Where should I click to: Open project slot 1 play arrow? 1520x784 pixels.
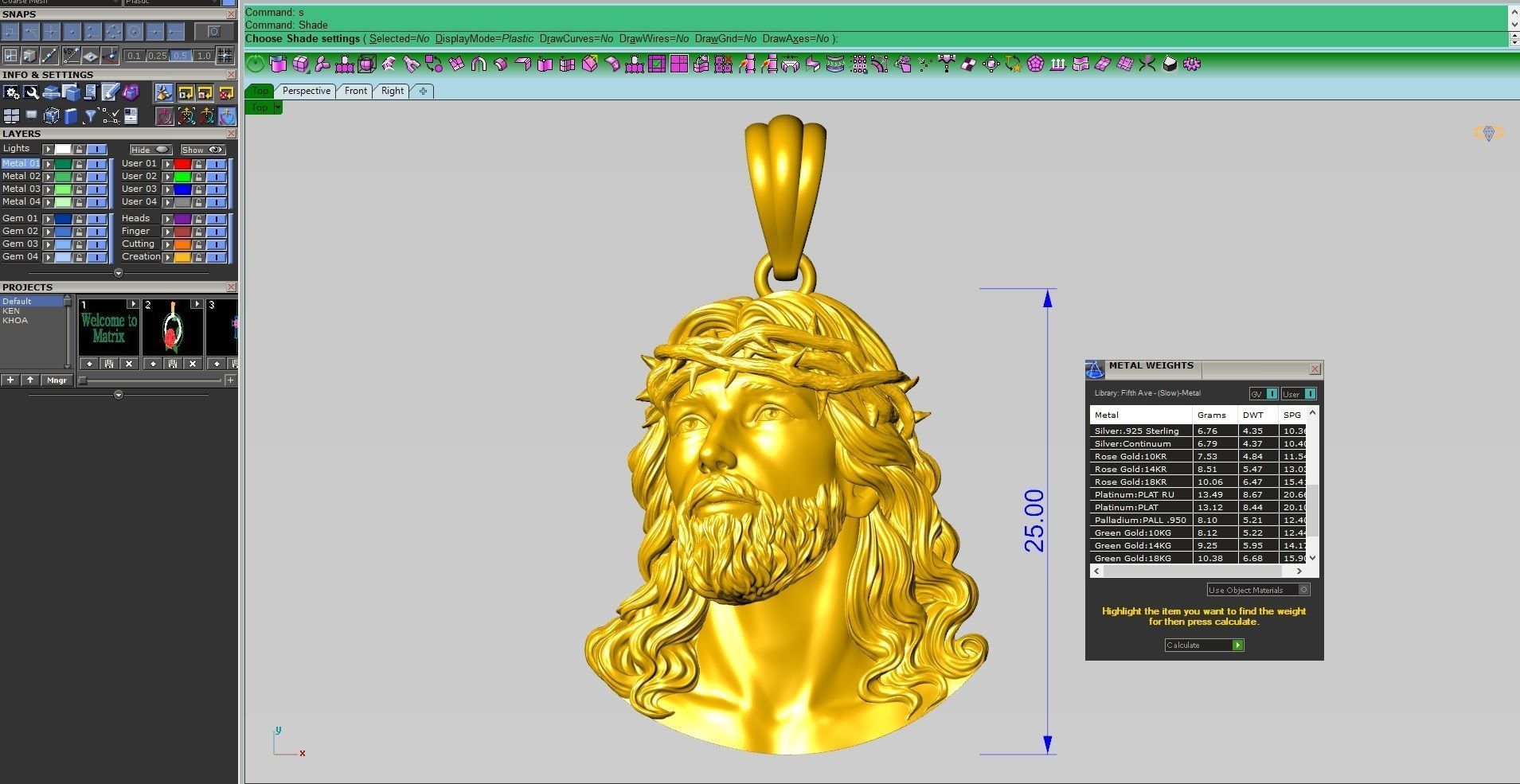pos(133,303)
